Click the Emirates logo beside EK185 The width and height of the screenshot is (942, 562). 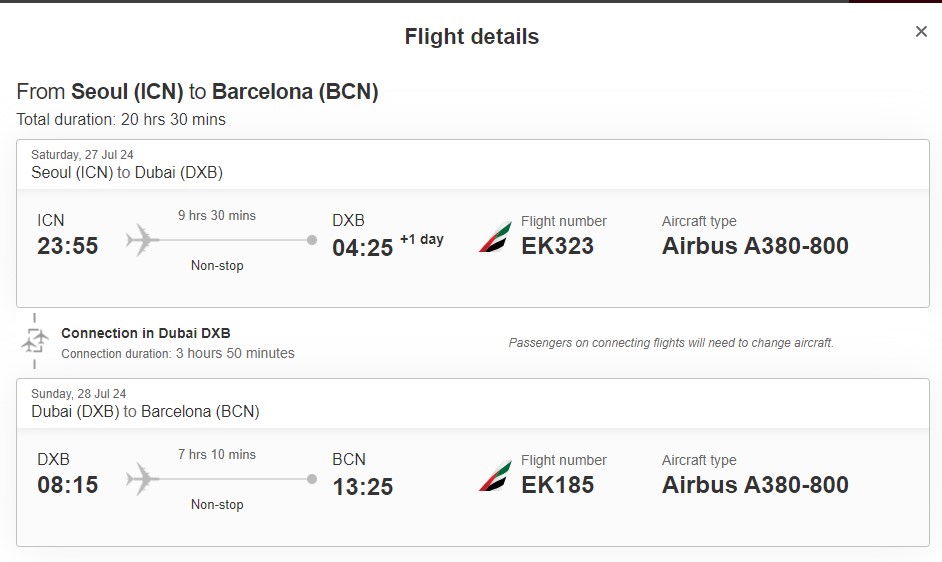[496, 475]
